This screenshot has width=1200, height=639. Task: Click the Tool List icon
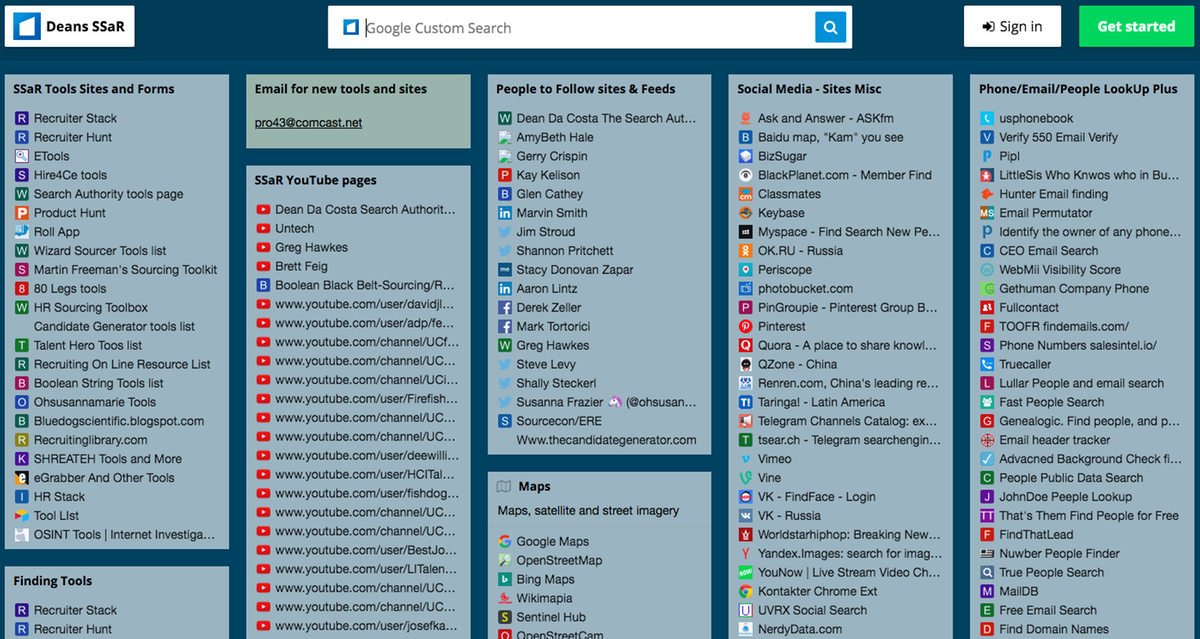[x=22, y=516]
